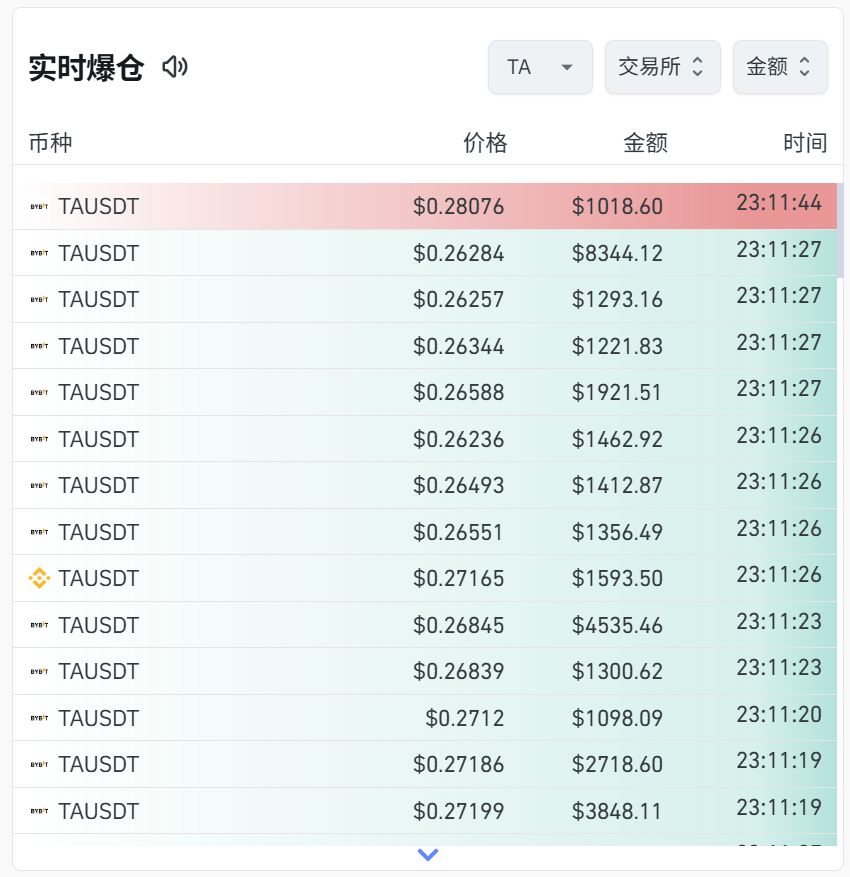Click the Bybit icon on the $0.2712 price row
The width and height of the screenshot is (850, 877).
pos(37,718)
